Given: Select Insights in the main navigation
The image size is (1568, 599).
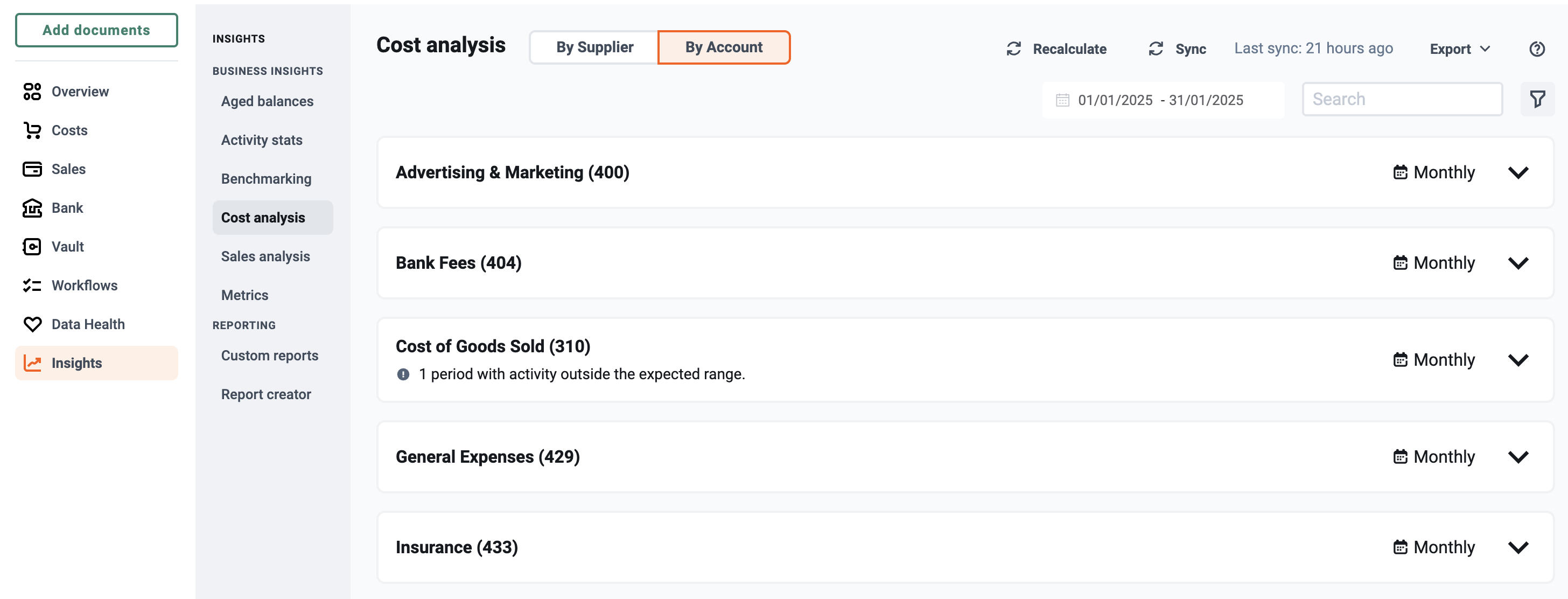Looking at the screenshot, I should (96, 364).
